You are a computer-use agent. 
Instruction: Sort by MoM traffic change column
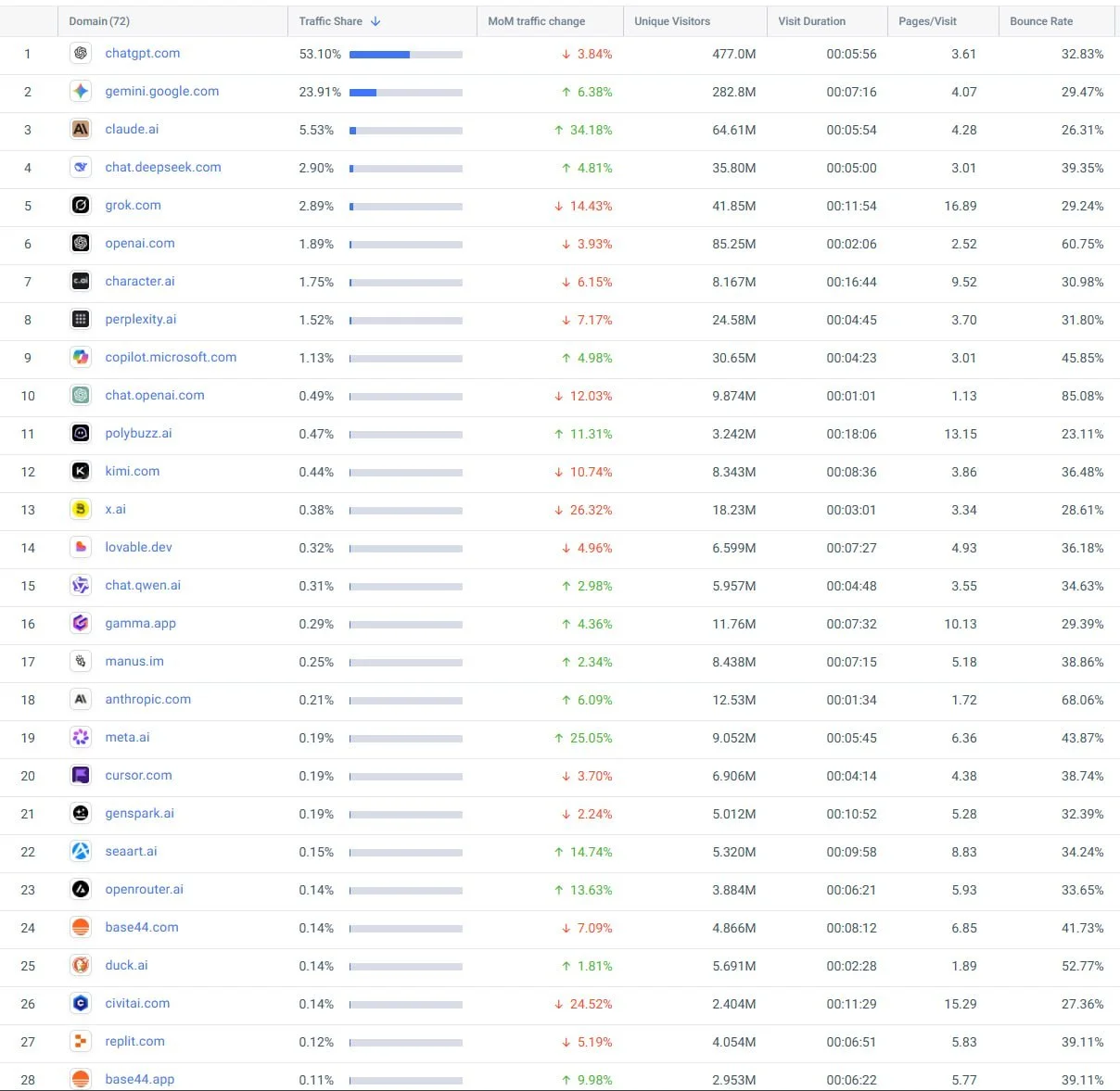coord(536,21)
